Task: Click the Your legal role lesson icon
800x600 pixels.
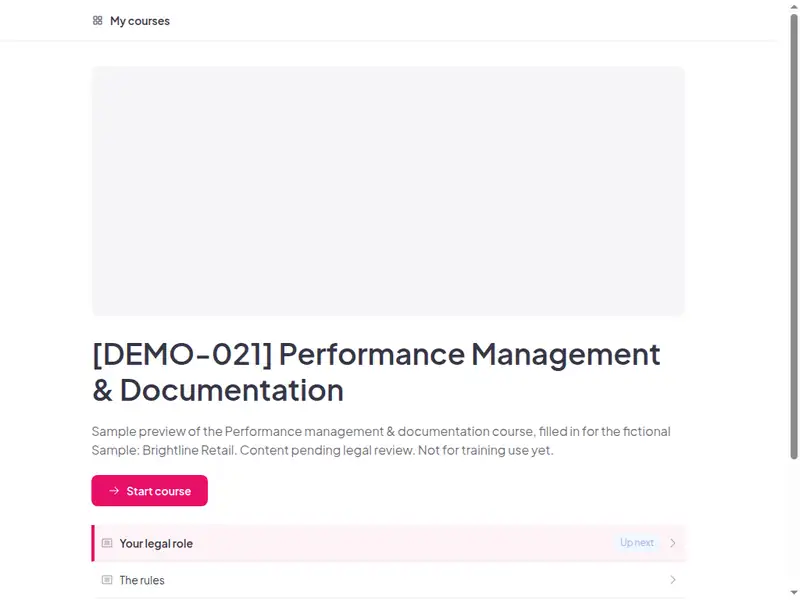Action: [x=107, y=543]
